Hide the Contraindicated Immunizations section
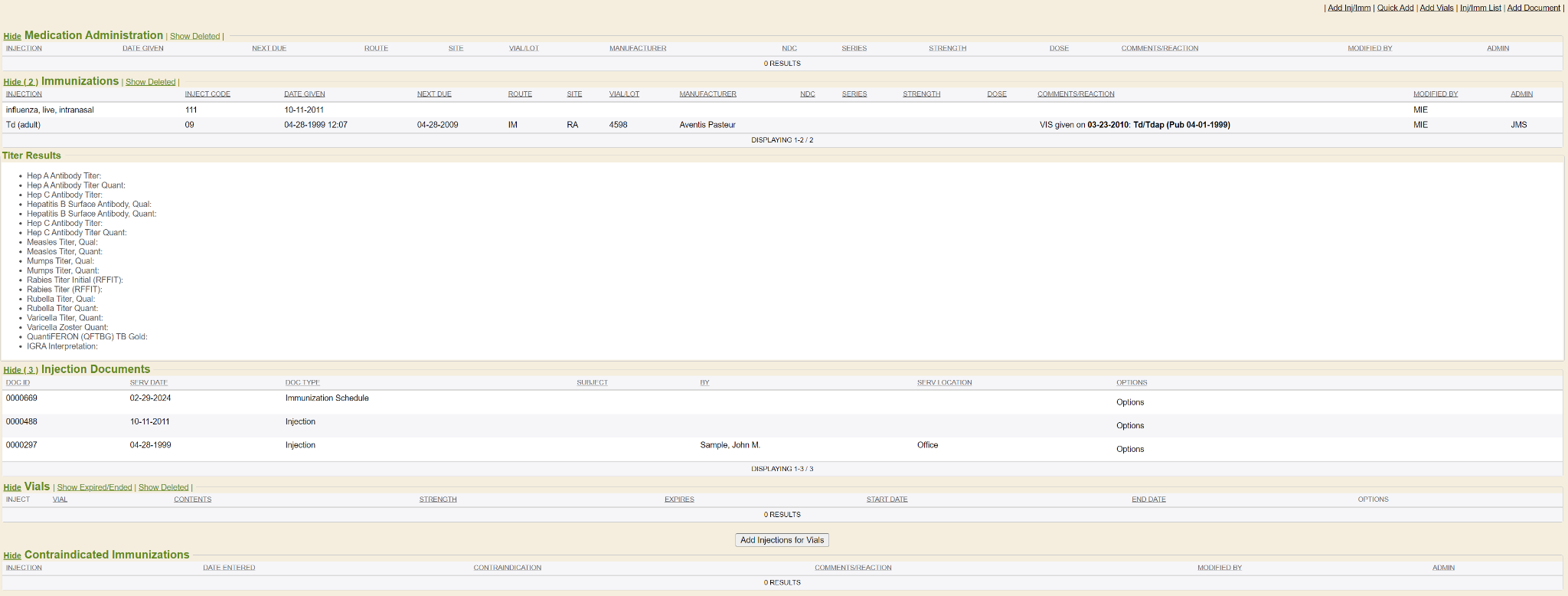The height and width of the screenshot is (596, 1568). pos(12,555)
